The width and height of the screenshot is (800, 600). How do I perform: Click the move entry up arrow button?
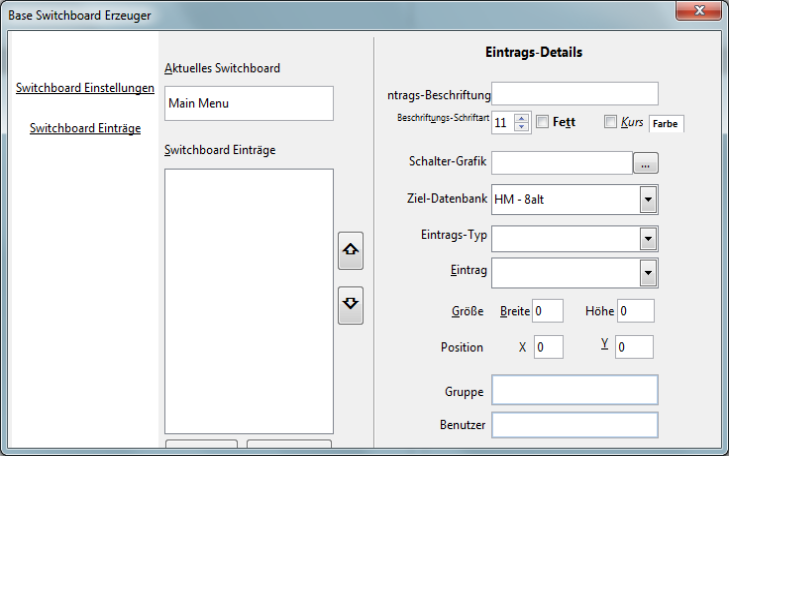click(x=351, y=251)
